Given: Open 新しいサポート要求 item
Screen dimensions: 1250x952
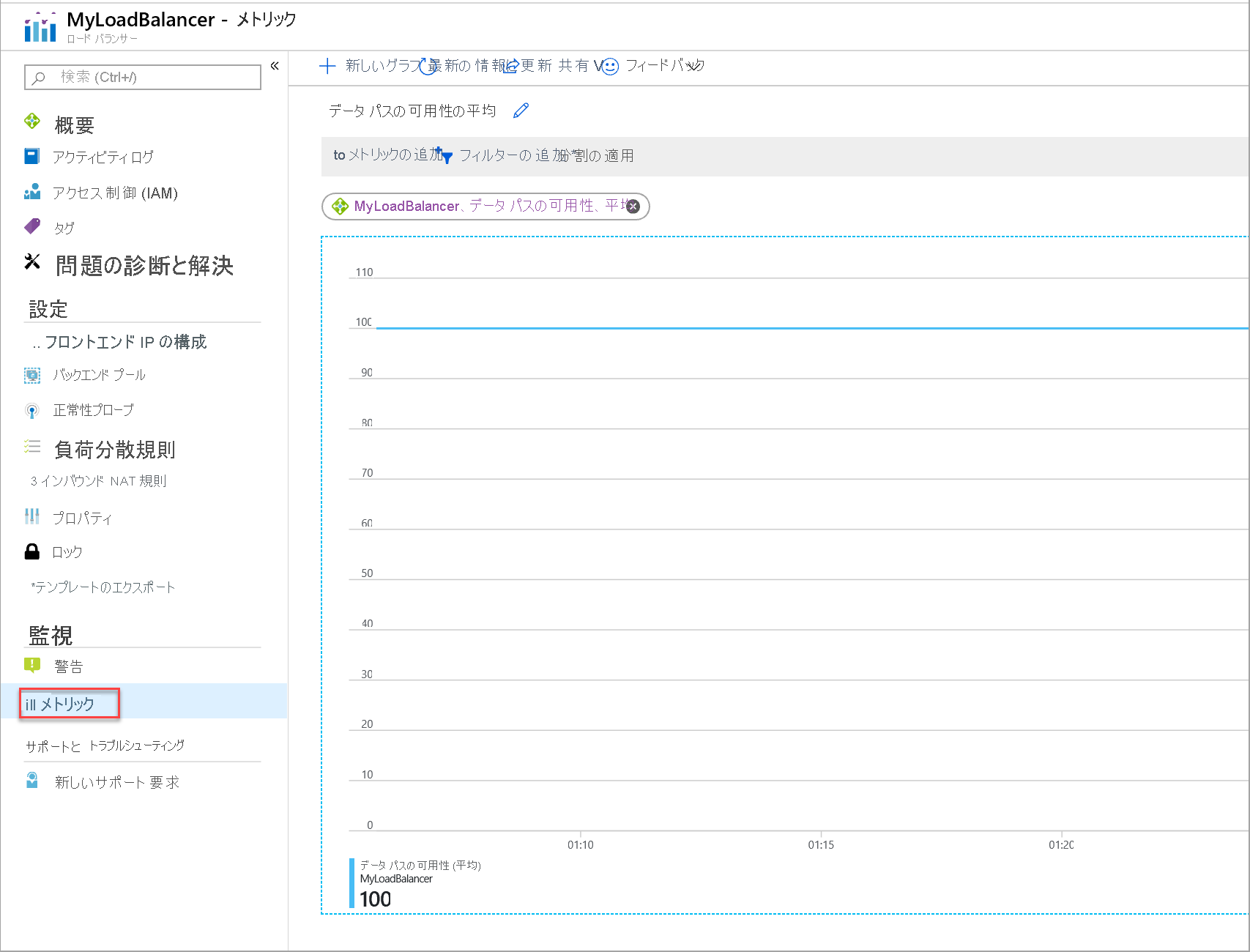Looking at the screenshot, I should 116,782.
